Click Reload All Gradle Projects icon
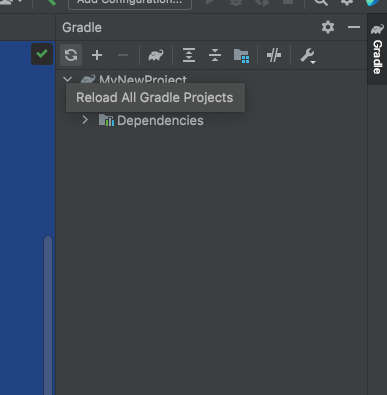This screenshot has height=395, width=387. (71, 55)
